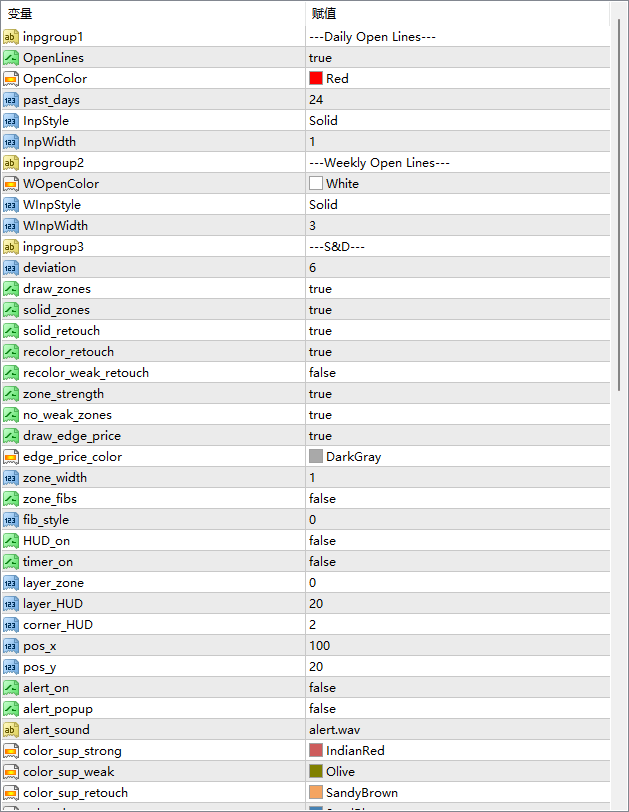Click the bool icon next to HUD_on
629x812 pixels.
coord(11,541)
